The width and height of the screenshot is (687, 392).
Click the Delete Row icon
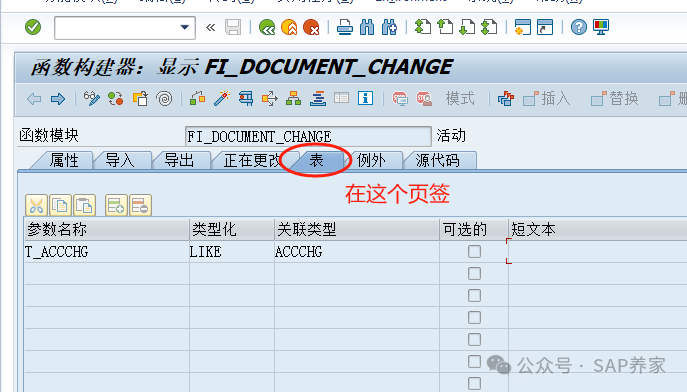(140, 205)
